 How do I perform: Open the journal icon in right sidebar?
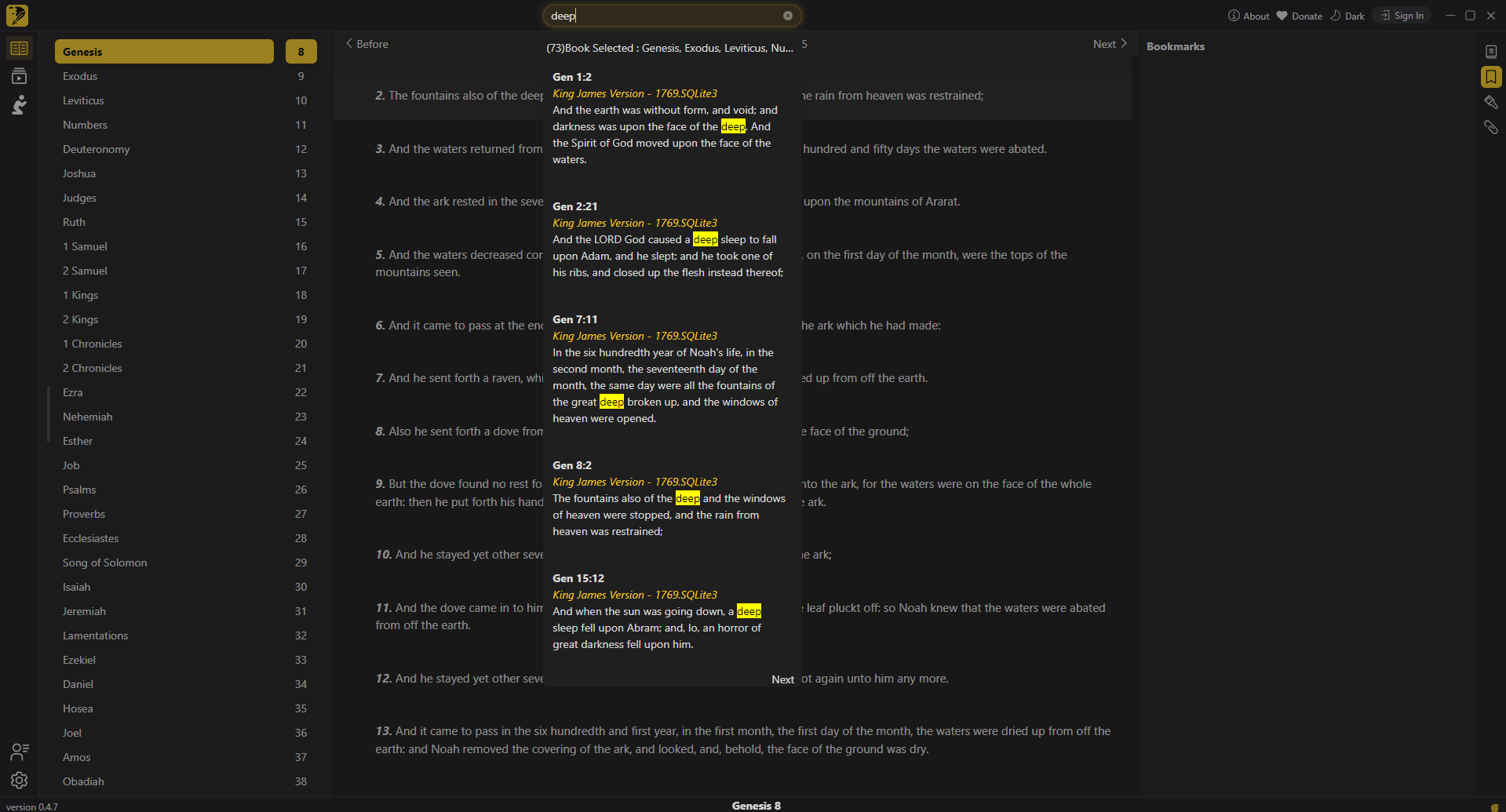pos(1491,51)
